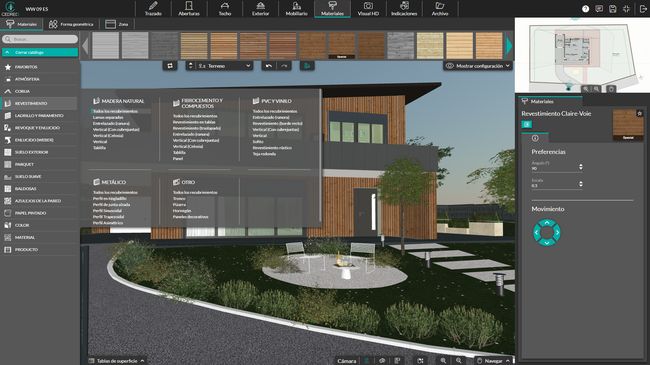Switch to the Exterior tab
Screen dimensions: 650x365
pyautogui.click(x=260, y=9)
